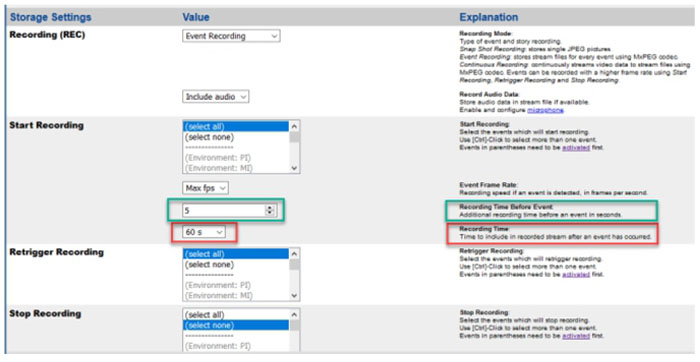
Task: Click the Recording (REC) row label
Action: 47,35
